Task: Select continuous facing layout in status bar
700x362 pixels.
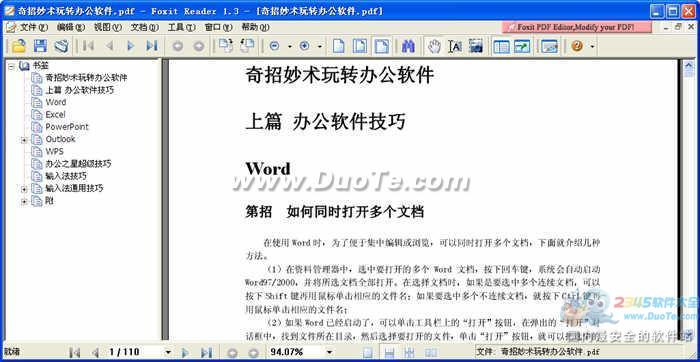Action: [x=409, y=353]
